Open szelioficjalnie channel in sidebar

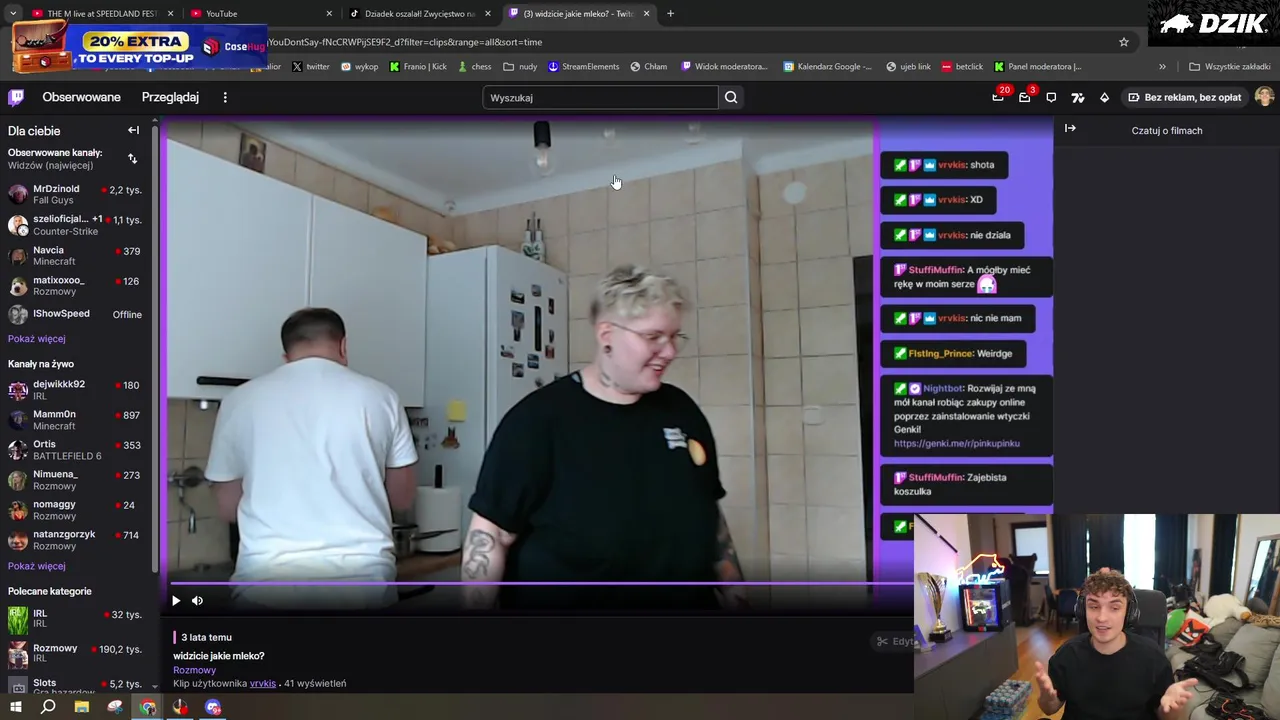pyautogui.click(x=76, y=225)
